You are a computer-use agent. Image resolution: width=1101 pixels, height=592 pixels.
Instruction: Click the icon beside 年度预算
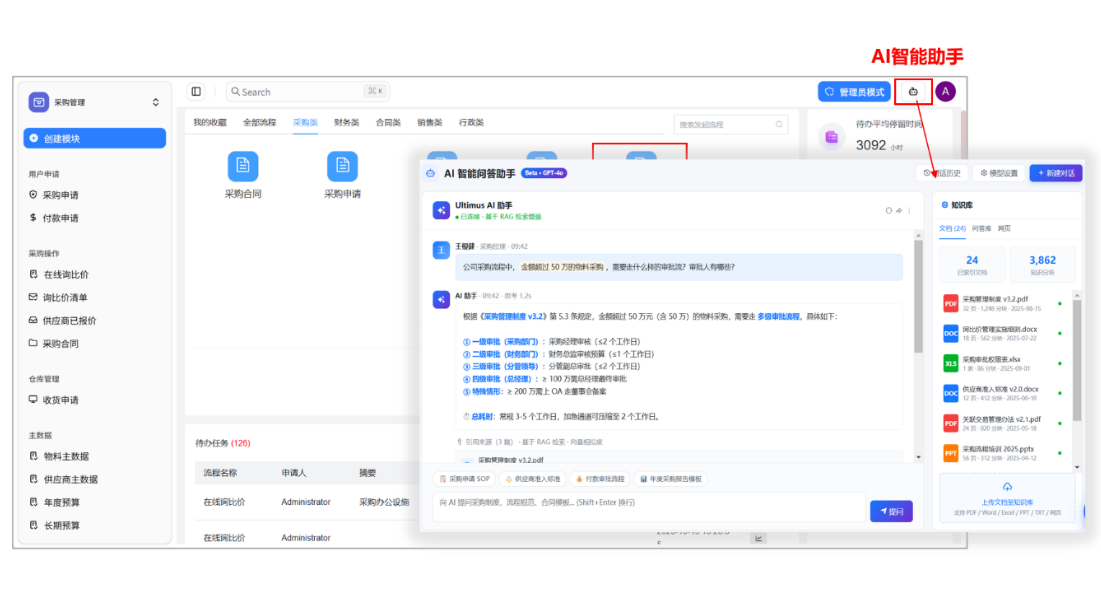33,502
